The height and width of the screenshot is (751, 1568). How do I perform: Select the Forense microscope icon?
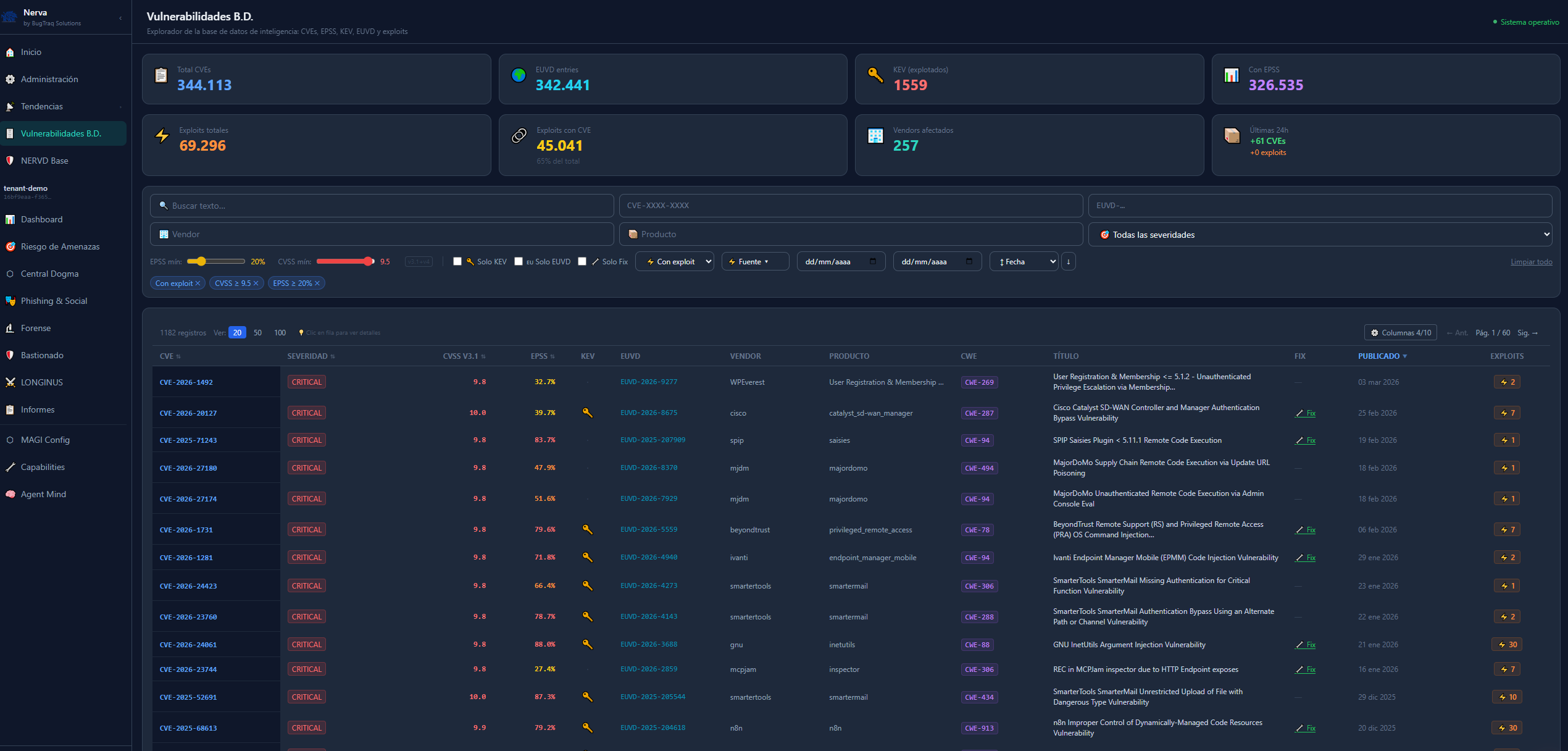click(x=10, y=329)
